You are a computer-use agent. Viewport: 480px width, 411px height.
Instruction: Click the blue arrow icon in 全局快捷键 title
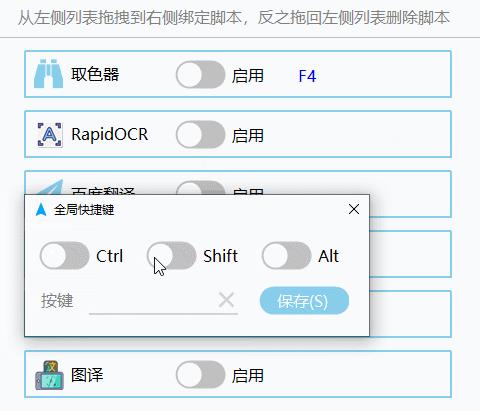coord(41,210)
